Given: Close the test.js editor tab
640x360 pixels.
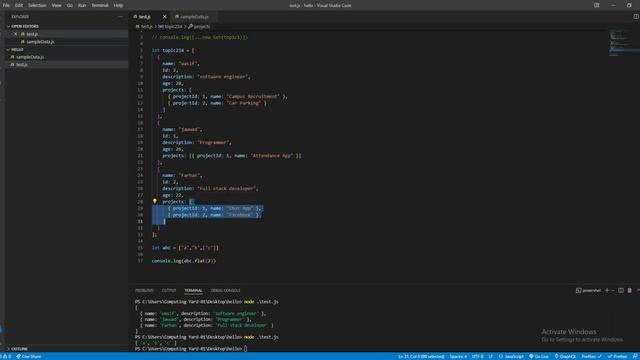Looking at the screenshot, I should pyautogui.click(x=164, y=17).
